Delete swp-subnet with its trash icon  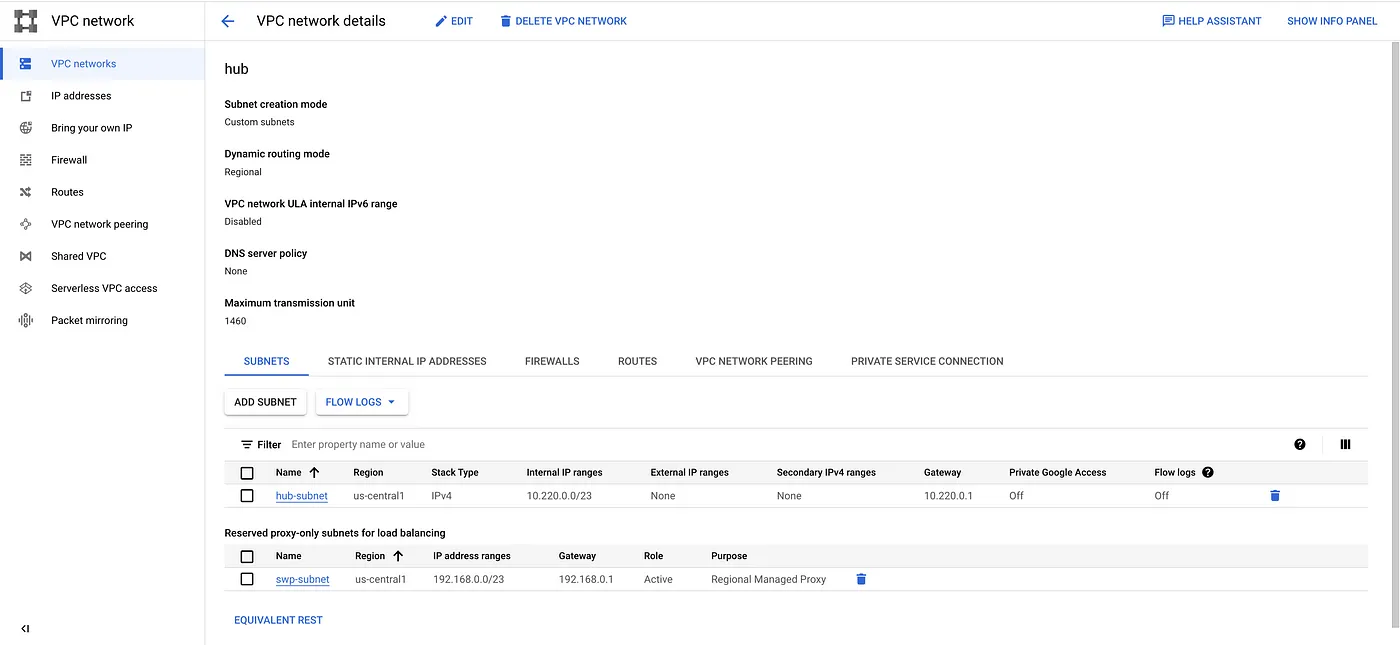coord(861,579)
